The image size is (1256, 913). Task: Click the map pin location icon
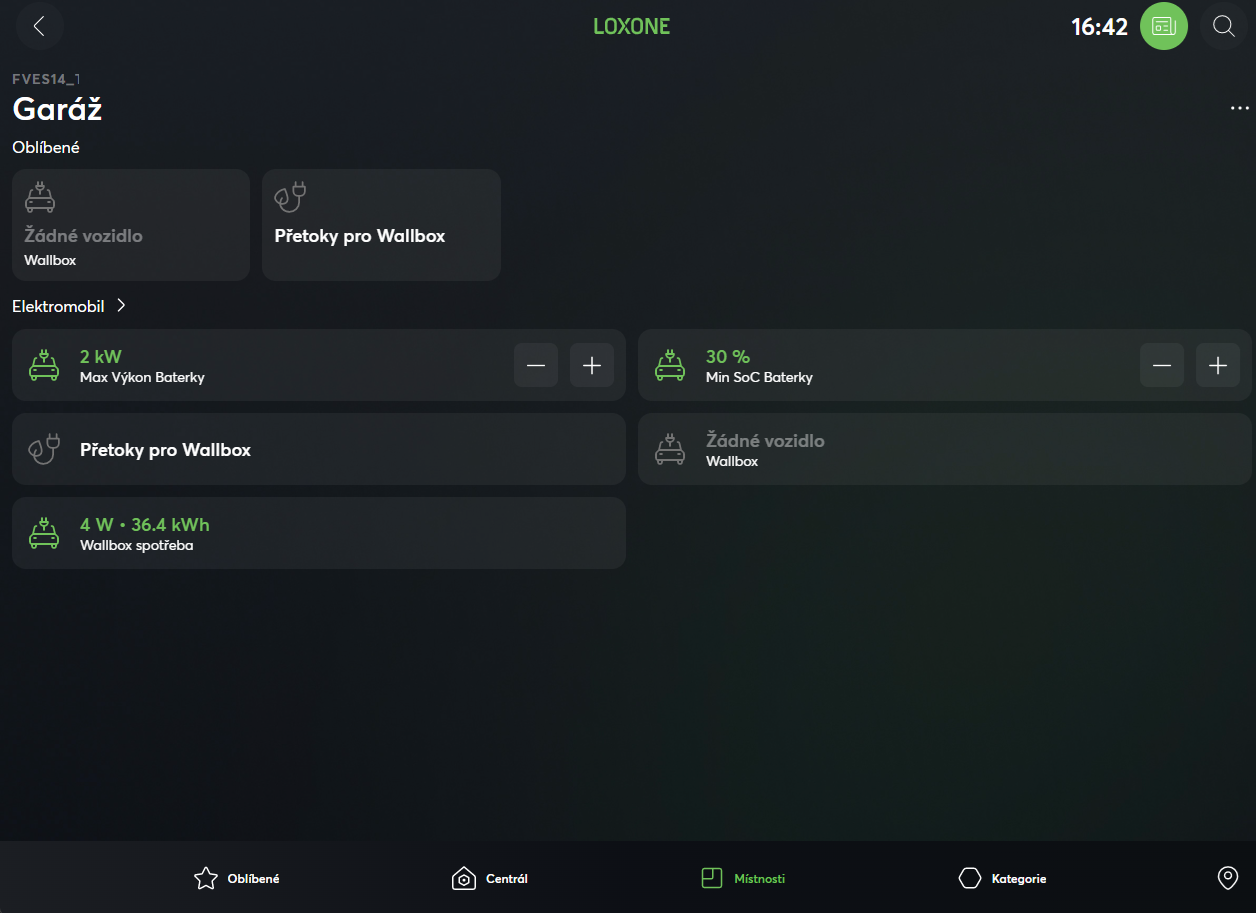[x=1227, y=878]
